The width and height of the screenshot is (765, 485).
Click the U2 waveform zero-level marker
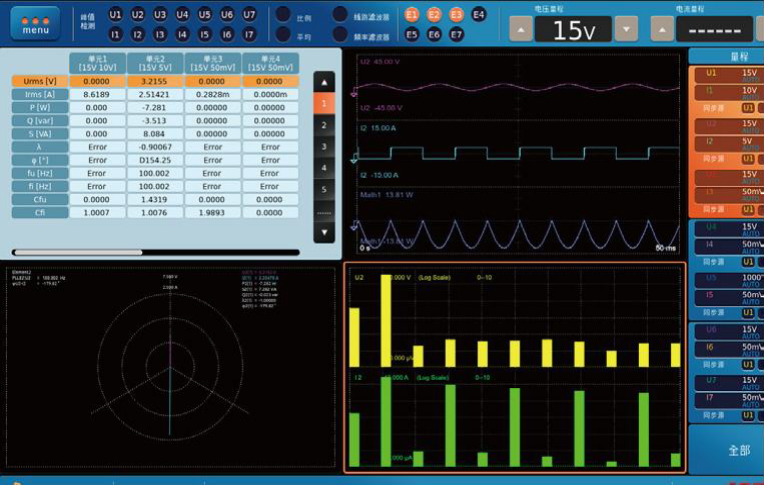click(354, 92)
